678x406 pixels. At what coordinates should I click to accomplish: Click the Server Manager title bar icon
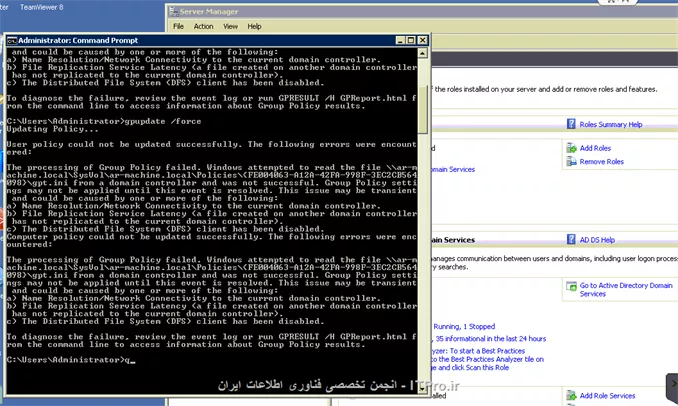click(173, 12)
